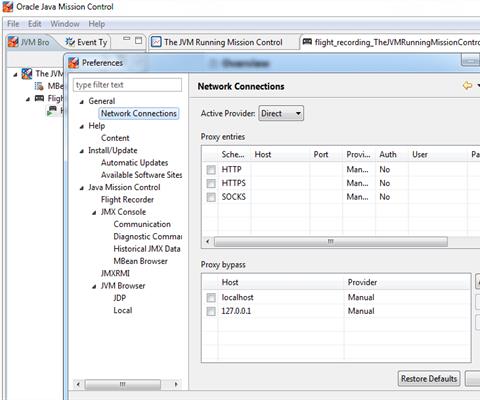Collapse the General preferences node
This screenshot has height=400, width=480.
coord(82,102)
